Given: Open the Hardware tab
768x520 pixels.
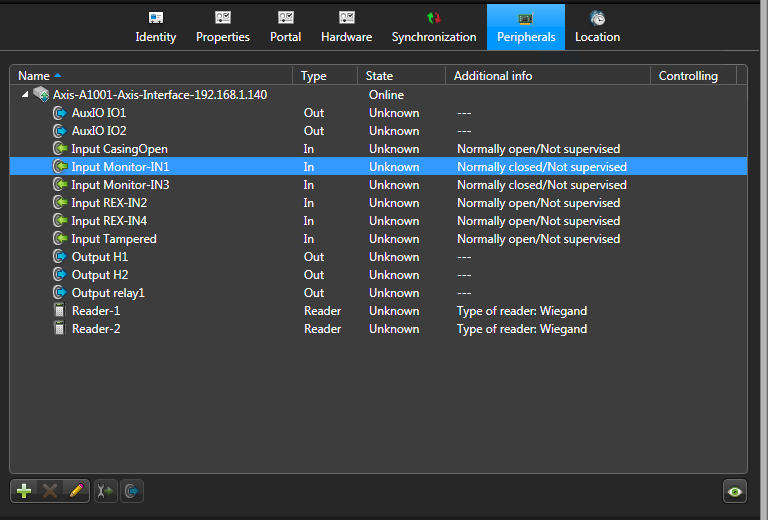Looking at the screenshot, I should click(346, 27).
